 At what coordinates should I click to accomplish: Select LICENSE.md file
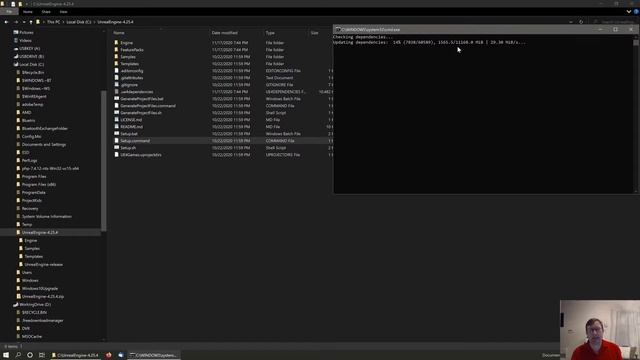[x=131, y=120]
